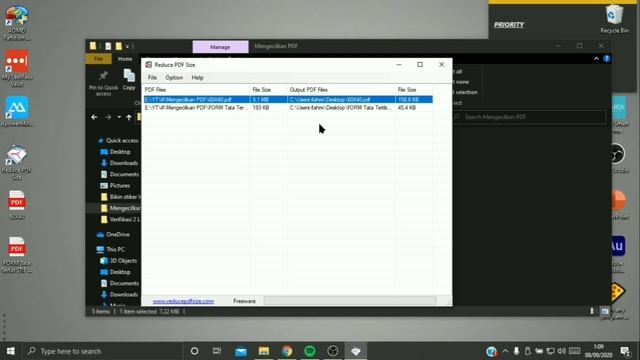
Task: Open Explorer help icon
Action: point(607,59)
